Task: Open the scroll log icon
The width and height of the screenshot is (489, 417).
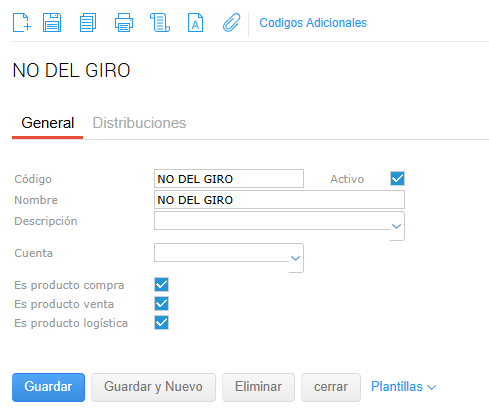Action: pyautogui.click(x=160, y=22)
